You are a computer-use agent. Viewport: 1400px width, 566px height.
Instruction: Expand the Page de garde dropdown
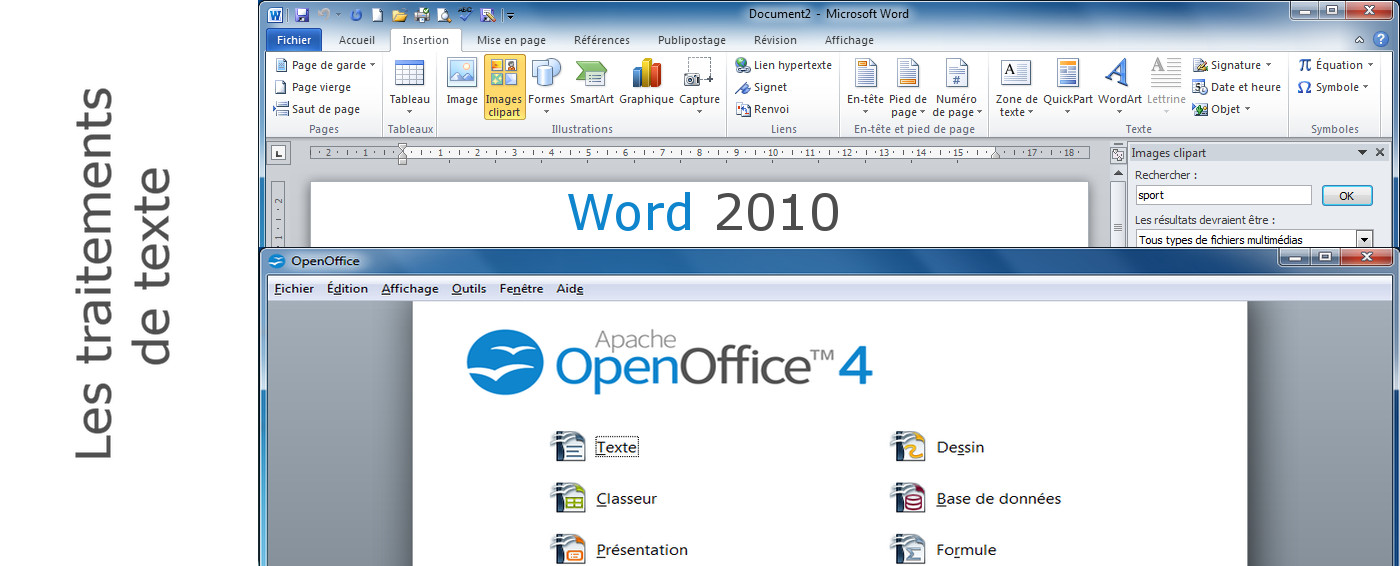(x=373, y=65)
